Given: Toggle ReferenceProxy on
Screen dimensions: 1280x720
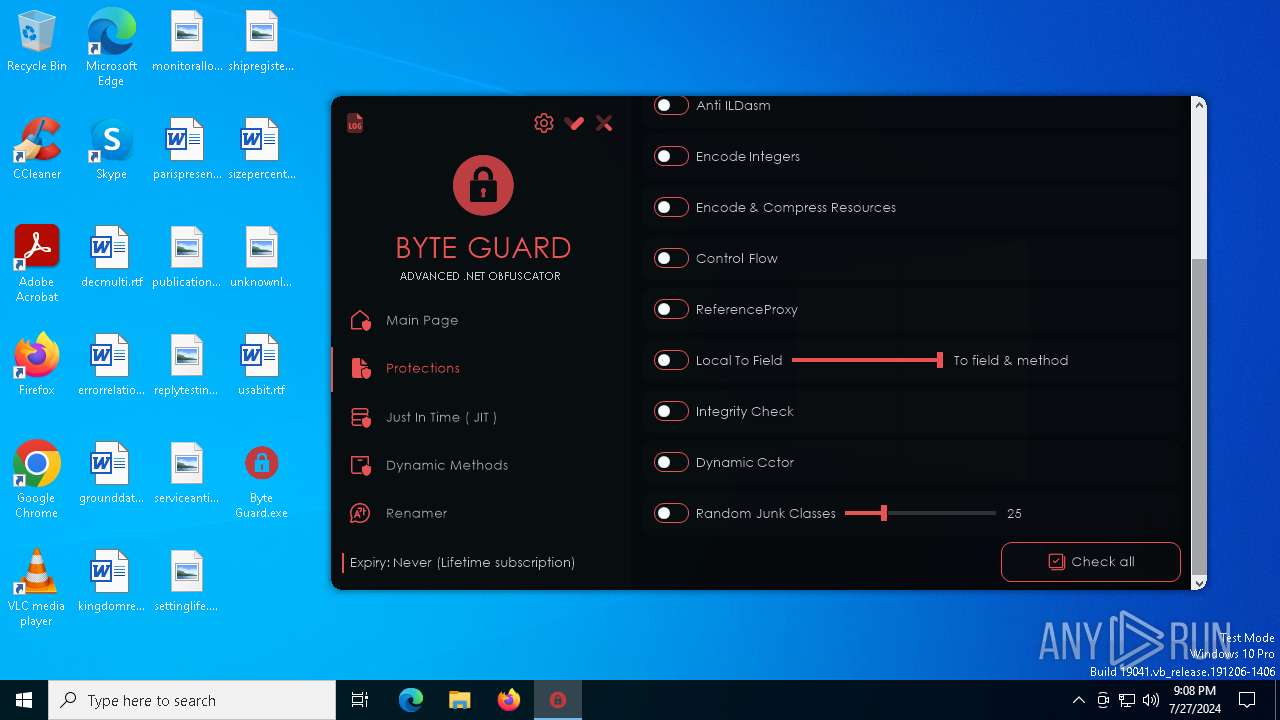Looking at the screenshot, I should pos(671,309).
